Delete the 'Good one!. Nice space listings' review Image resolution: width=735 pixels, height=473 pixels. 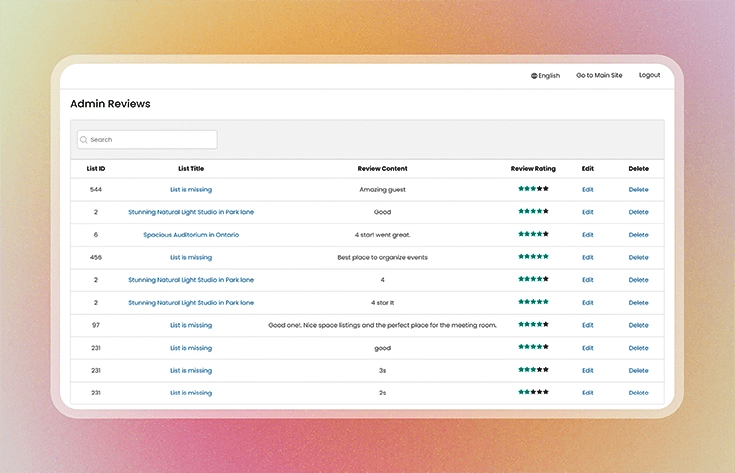coord(638,325)
